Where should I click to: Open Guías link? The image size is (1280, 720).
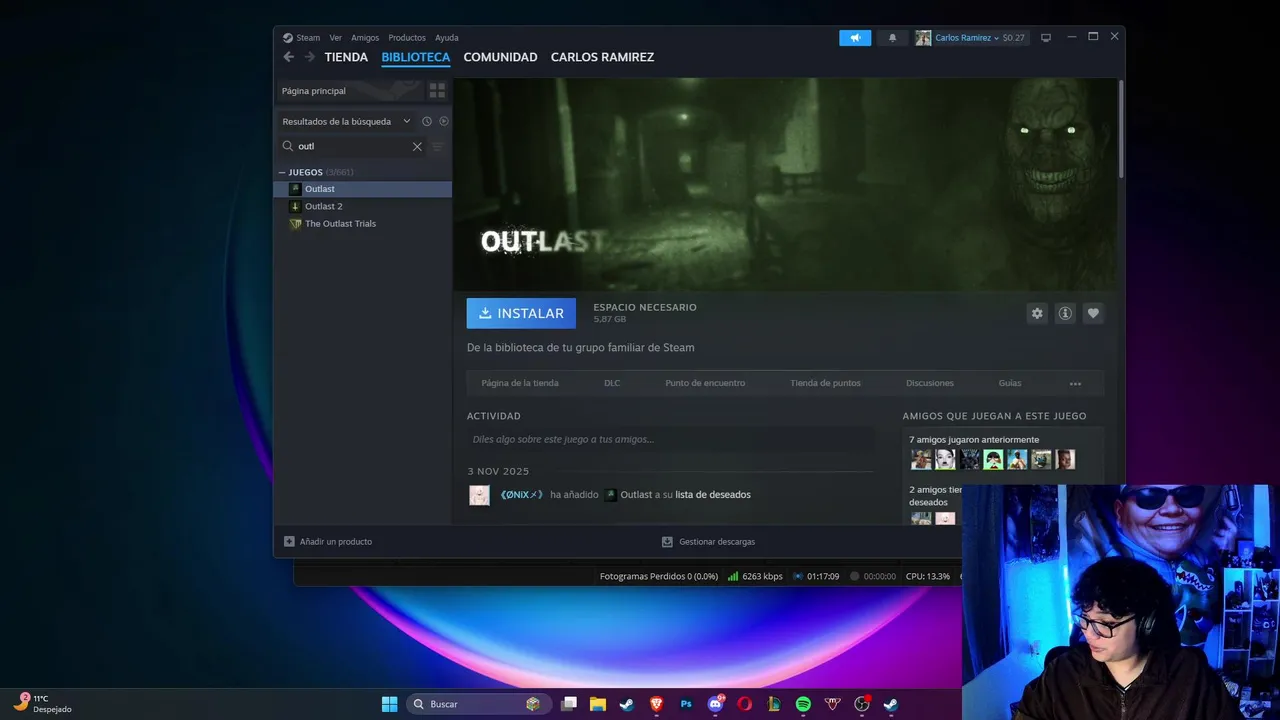[1010, 383]
